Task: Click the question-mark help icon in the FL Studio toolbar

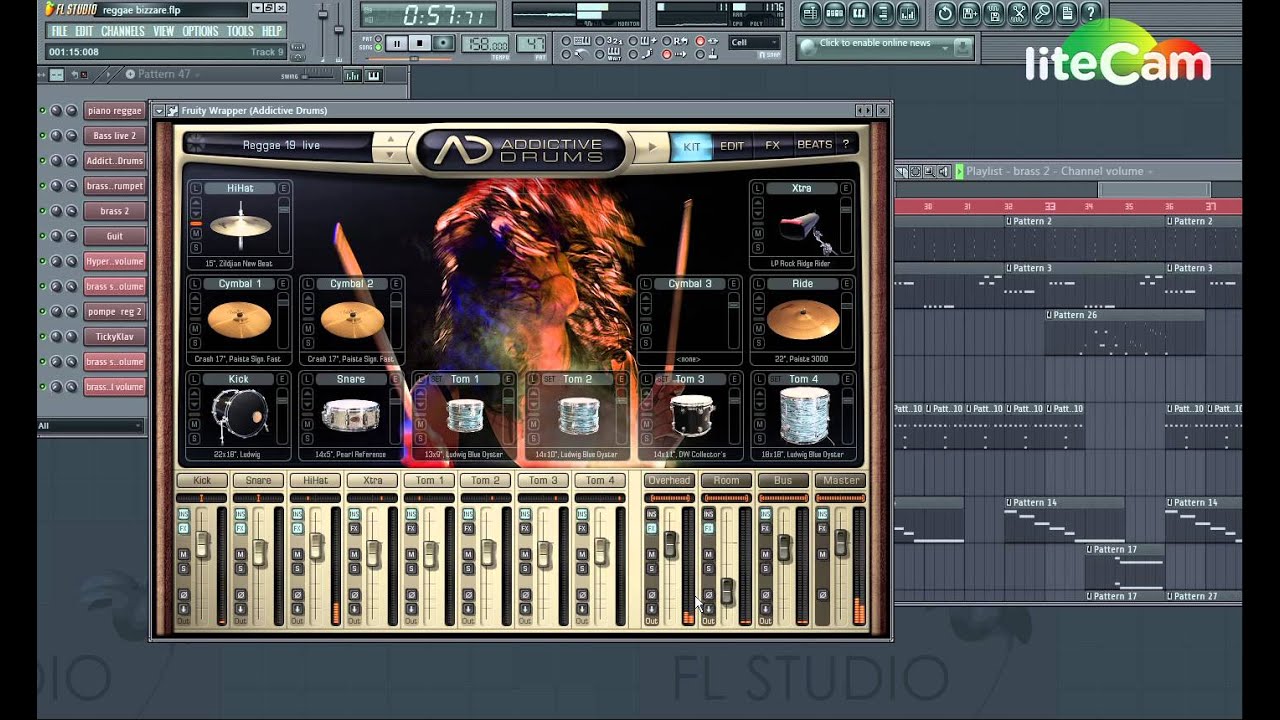Action: tap(1091, 13)
